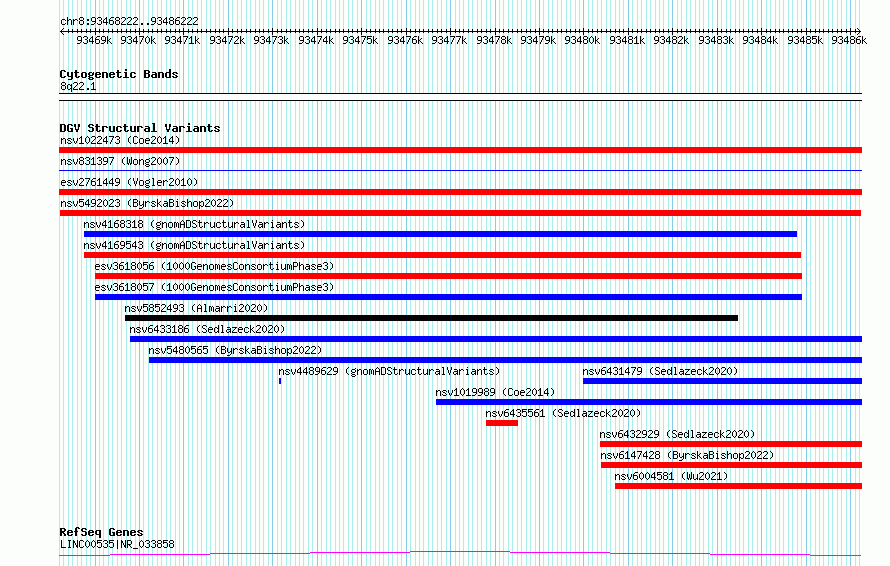This screenshot has height=566, width=890.
Task: Open nsv1019989 (Coe2014) label
Action: click(x=495, y=392)
